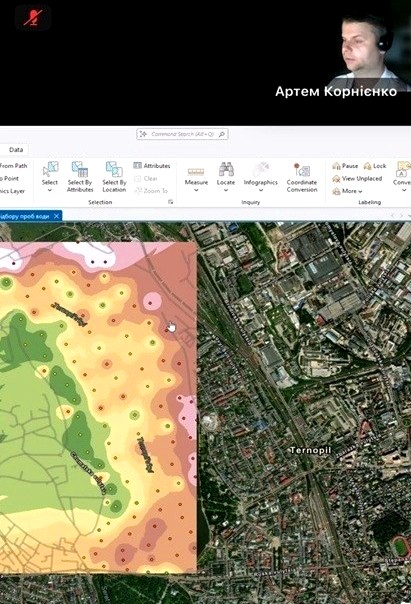Click the red stadium on the satellite map
The image size is (411, 604).
400,546
